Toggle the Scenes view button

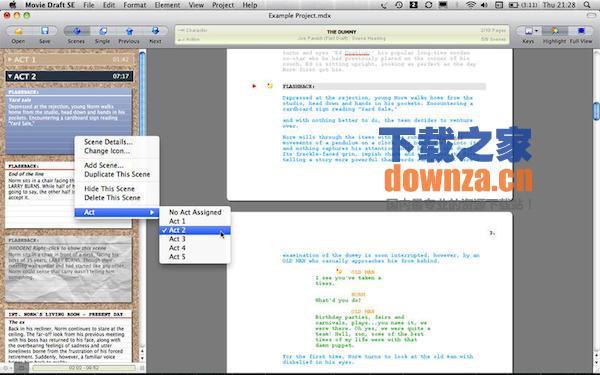click(x=77, y=31)
